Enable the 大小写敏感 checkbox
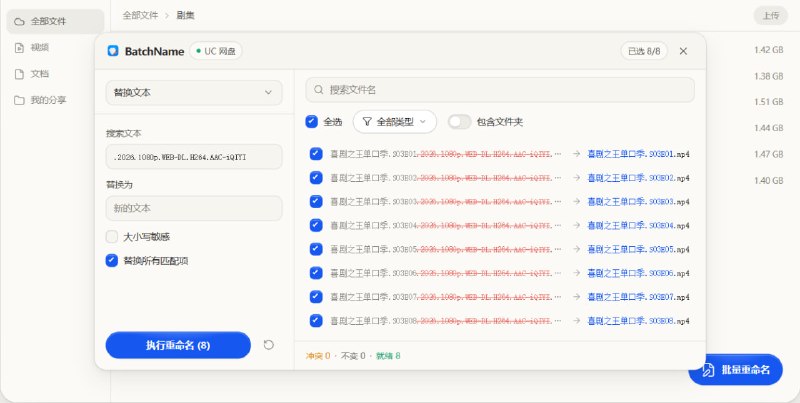Image resolution: width=800 pixels, height=403 pixels. click(112, 237)
